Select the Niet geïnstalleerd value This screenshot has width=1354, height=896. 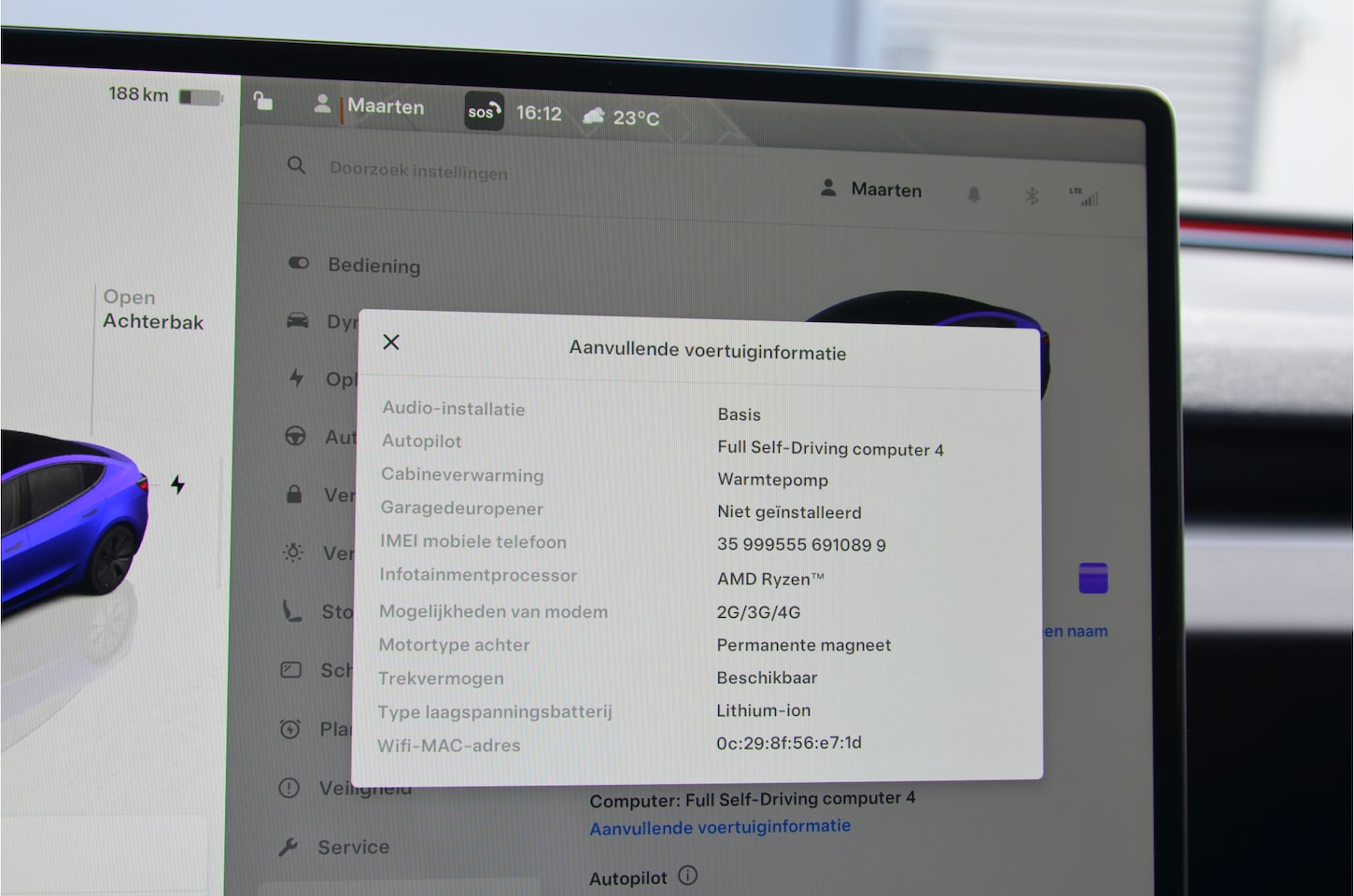789,511
